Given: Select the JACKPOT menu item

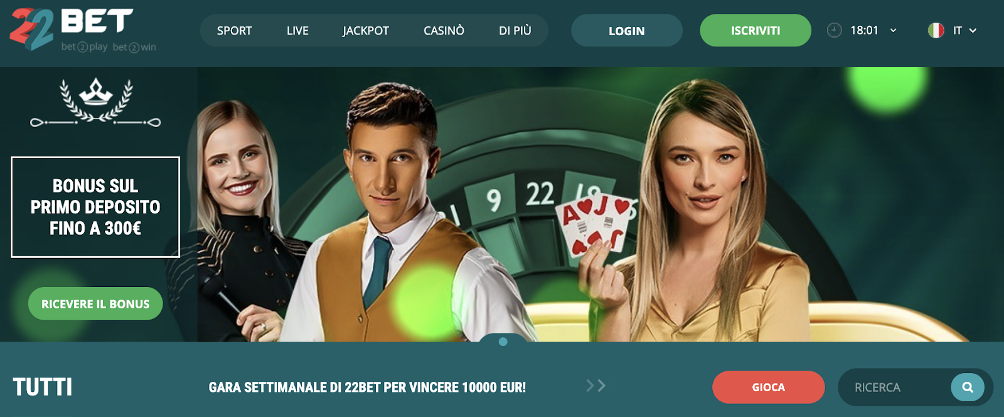Looking at the screenshot, I should click(x=366, y=31).
